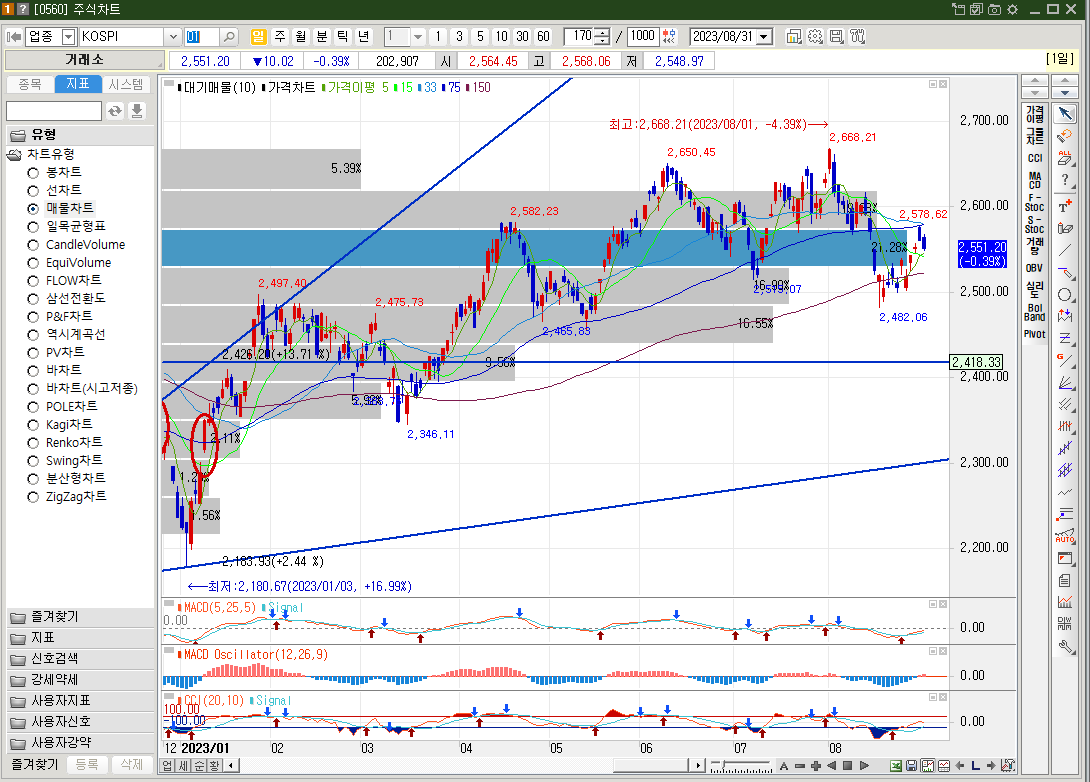Open the wrench settings tool in right toolbar

click(1065, 648)
